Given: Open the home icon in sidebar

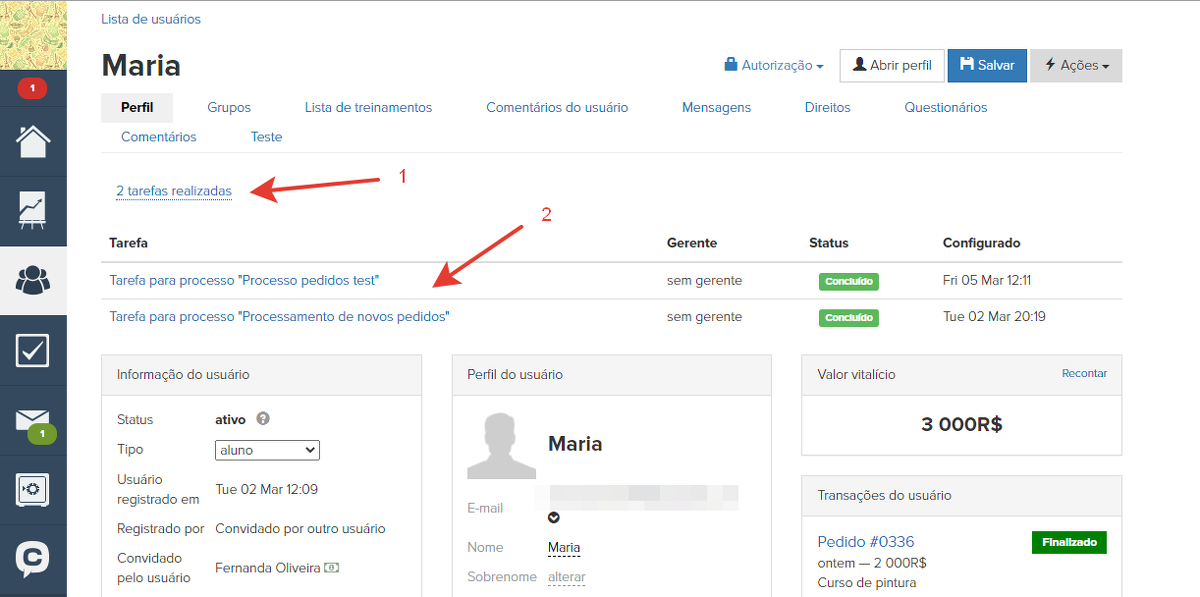Looking at the screenshot, I should pyautogui.click(x=33, y=141).
